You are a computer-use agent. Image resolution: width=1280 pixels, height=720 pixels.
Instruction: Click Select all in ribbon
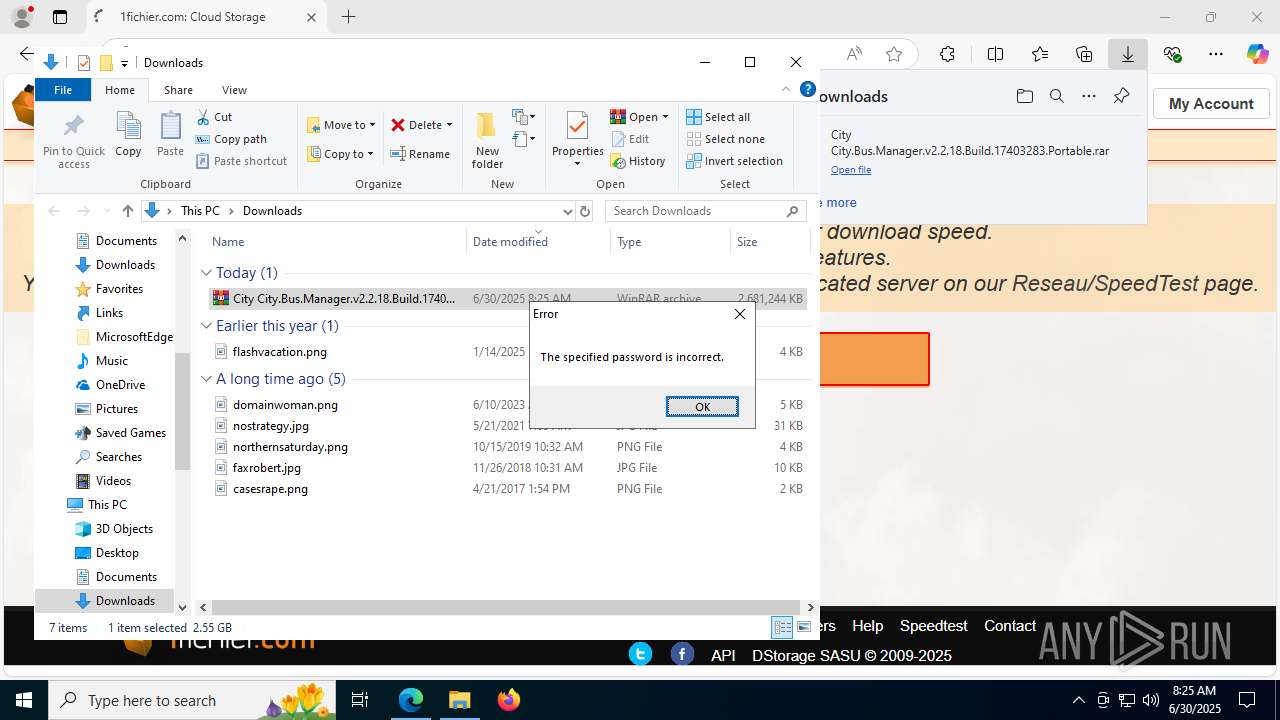(x=718, y=117)
